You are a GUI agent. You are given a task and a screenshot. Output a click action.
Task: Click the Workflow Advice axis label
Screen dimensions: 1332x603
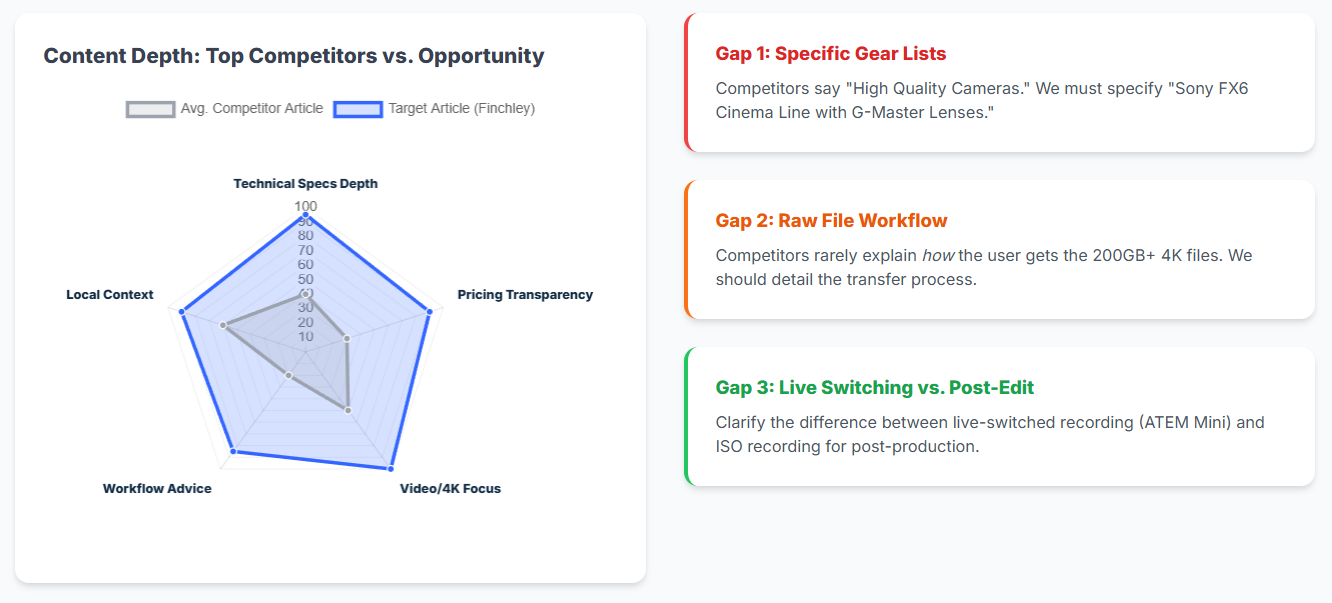(x=157, y=489)
